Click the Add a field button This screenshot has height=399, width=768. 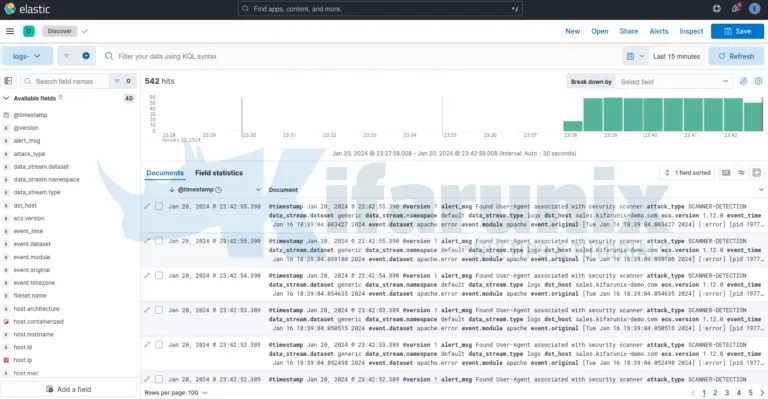click(x=69, y=389)
